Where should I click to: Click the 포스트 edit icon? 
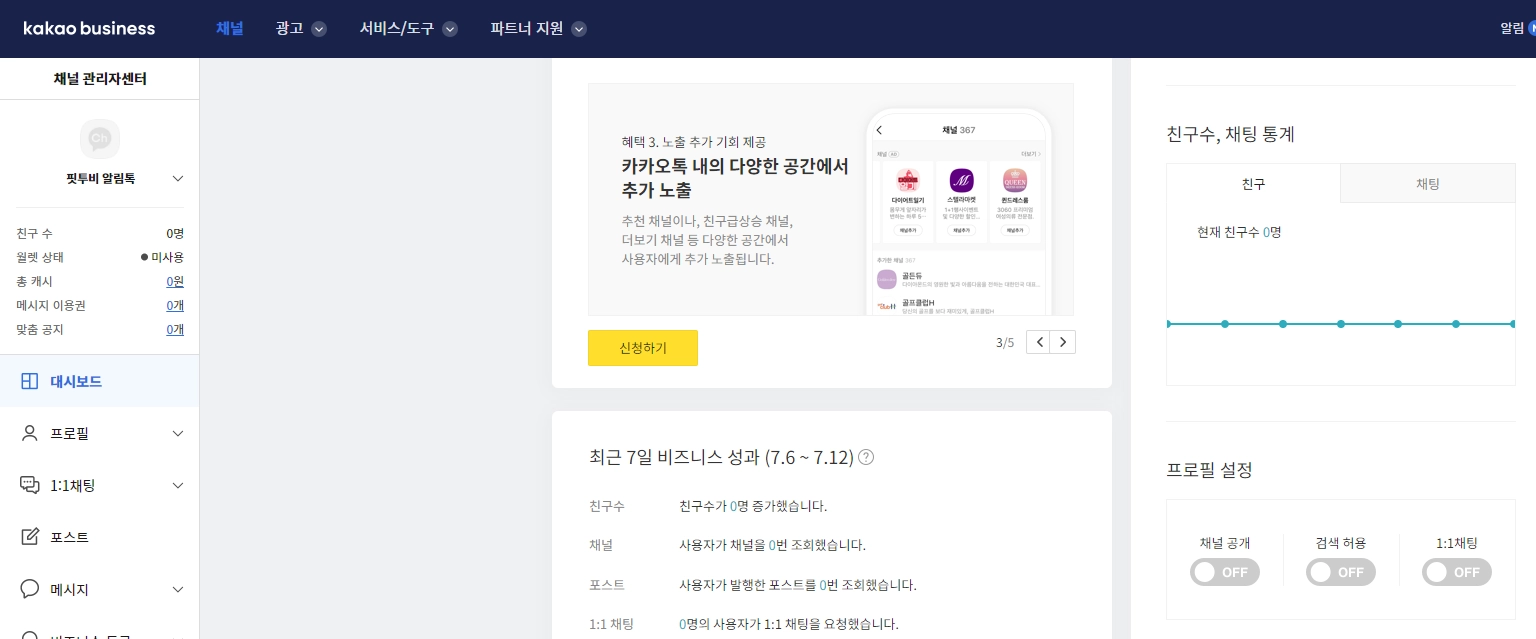click(x=30, y=537)
